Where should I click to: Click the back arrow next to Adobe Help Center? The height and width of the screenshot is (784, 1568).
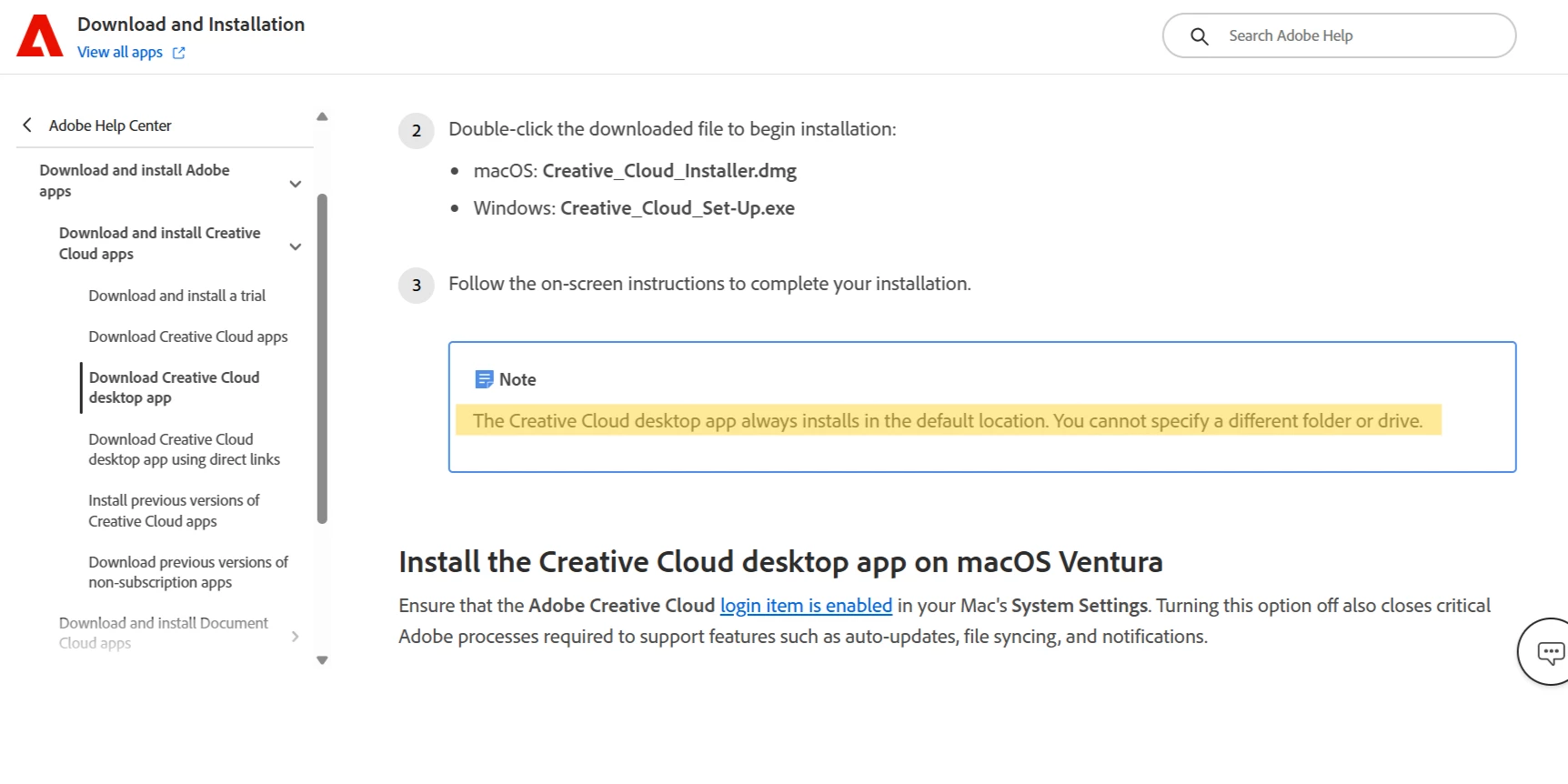(27, 126)
